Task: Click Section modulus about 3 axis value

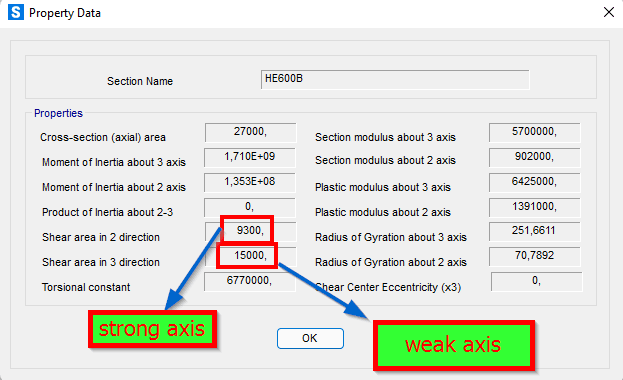Action: coord(534,132)
